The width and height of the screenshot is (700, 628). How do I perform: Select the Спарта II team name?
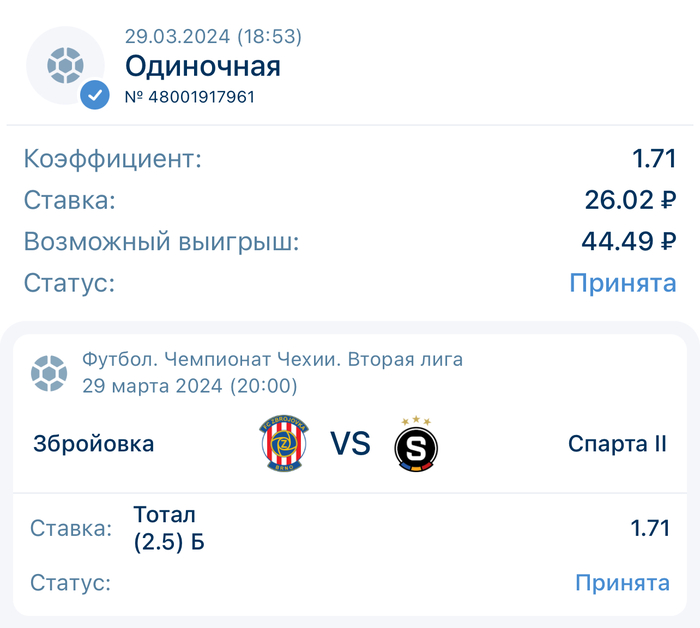point(616,444)
